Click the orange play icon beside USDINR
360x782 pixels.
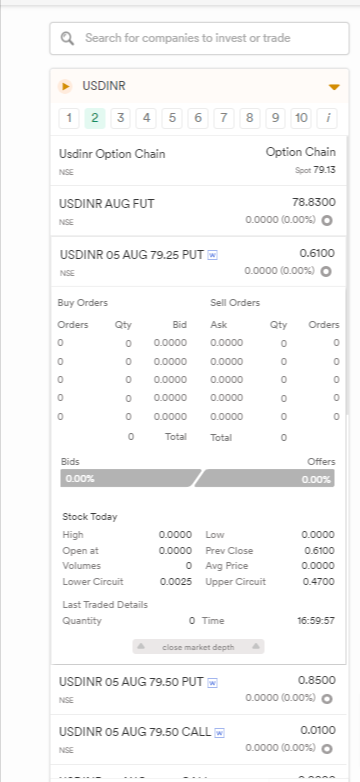[65, 86]
